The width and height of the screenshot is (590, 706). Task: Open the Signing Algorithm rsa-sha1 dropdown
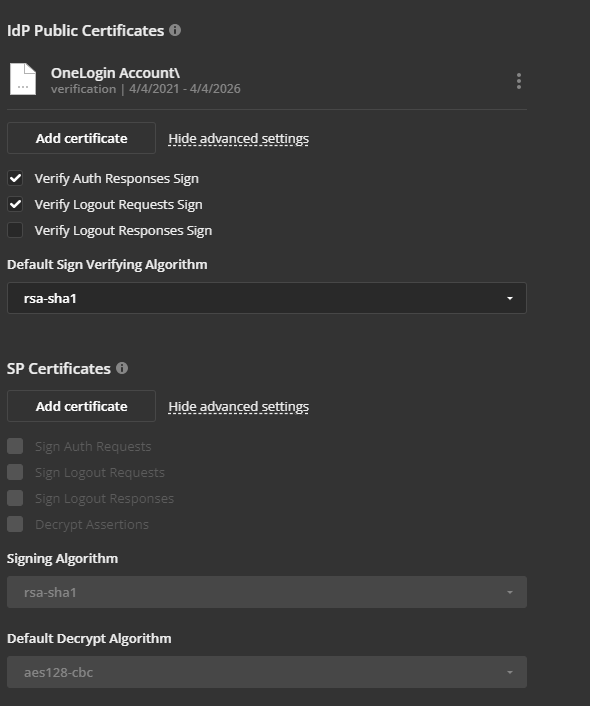(267, 592)
